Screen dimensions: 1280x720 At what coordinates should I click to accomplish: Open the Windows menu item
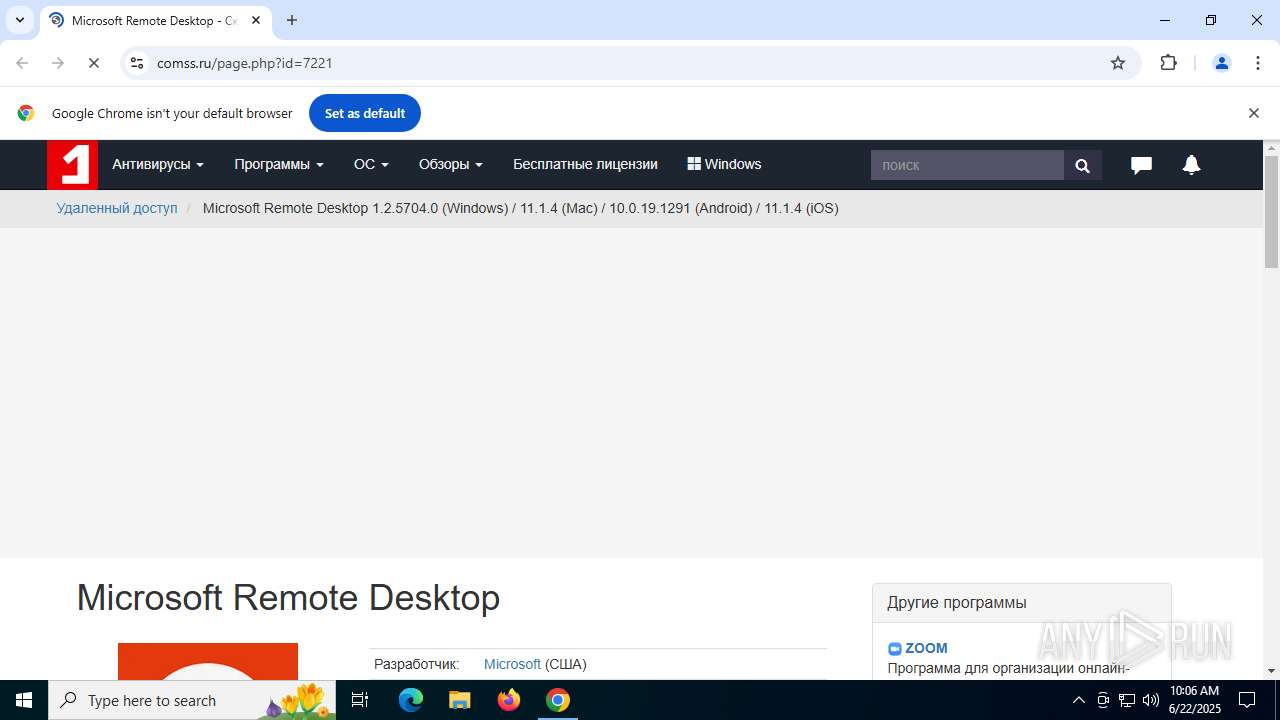[x=724, y=164]
